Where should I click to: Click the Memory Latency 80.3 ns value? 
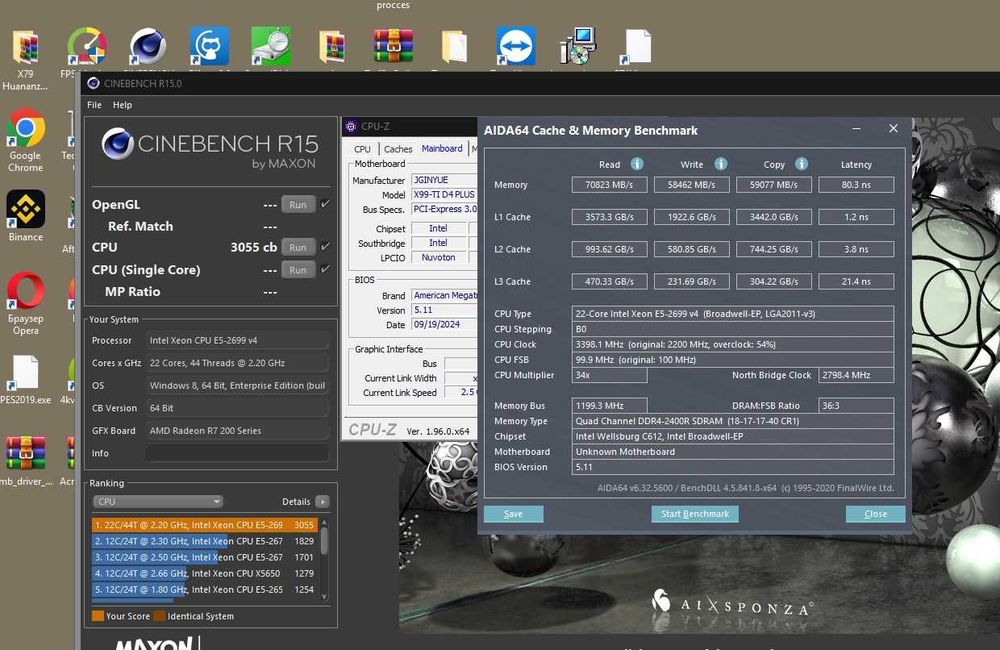[856, 185]
